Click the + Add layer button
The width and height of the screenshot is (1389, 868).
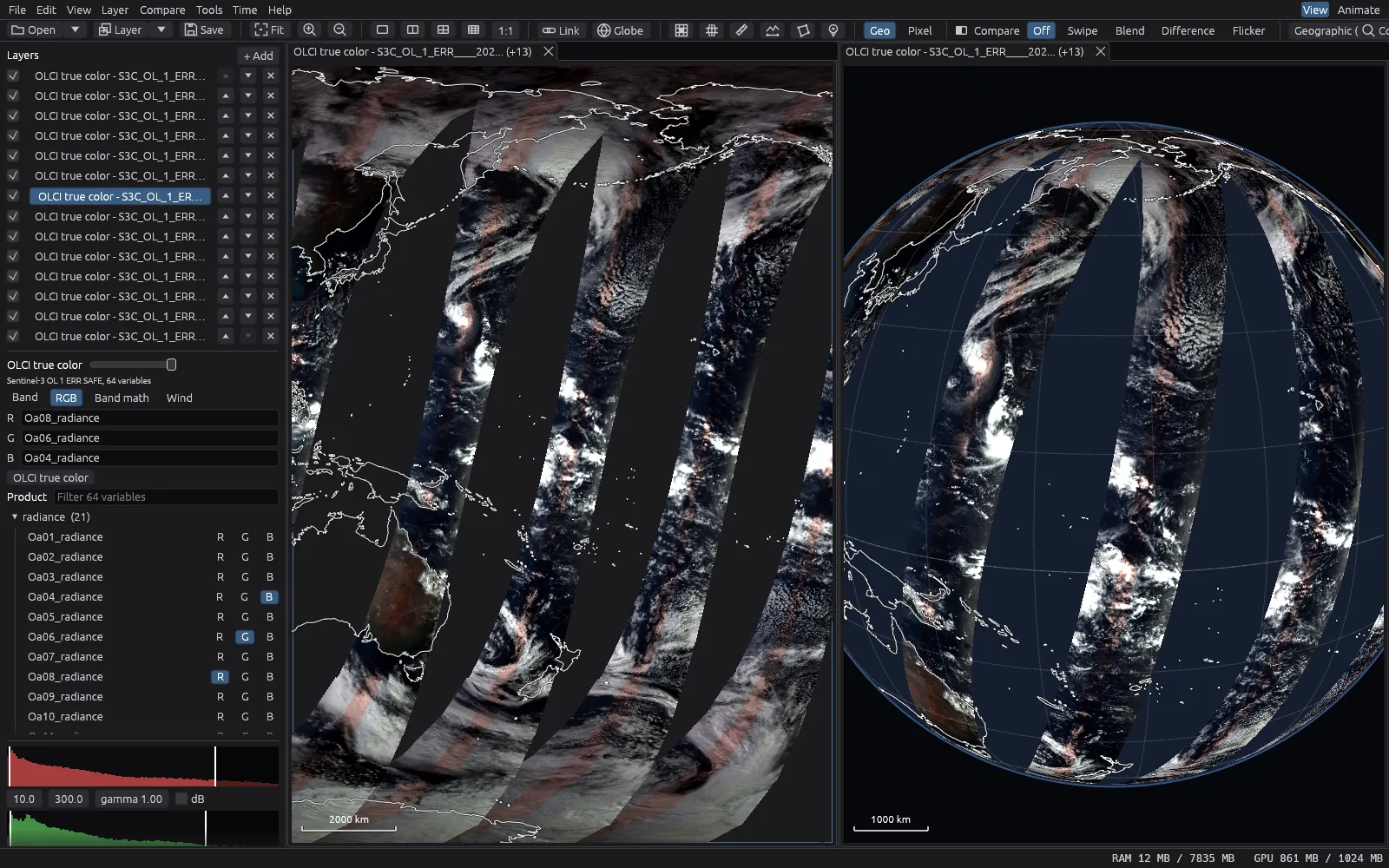pyautogui.click(x=258, y=56)
